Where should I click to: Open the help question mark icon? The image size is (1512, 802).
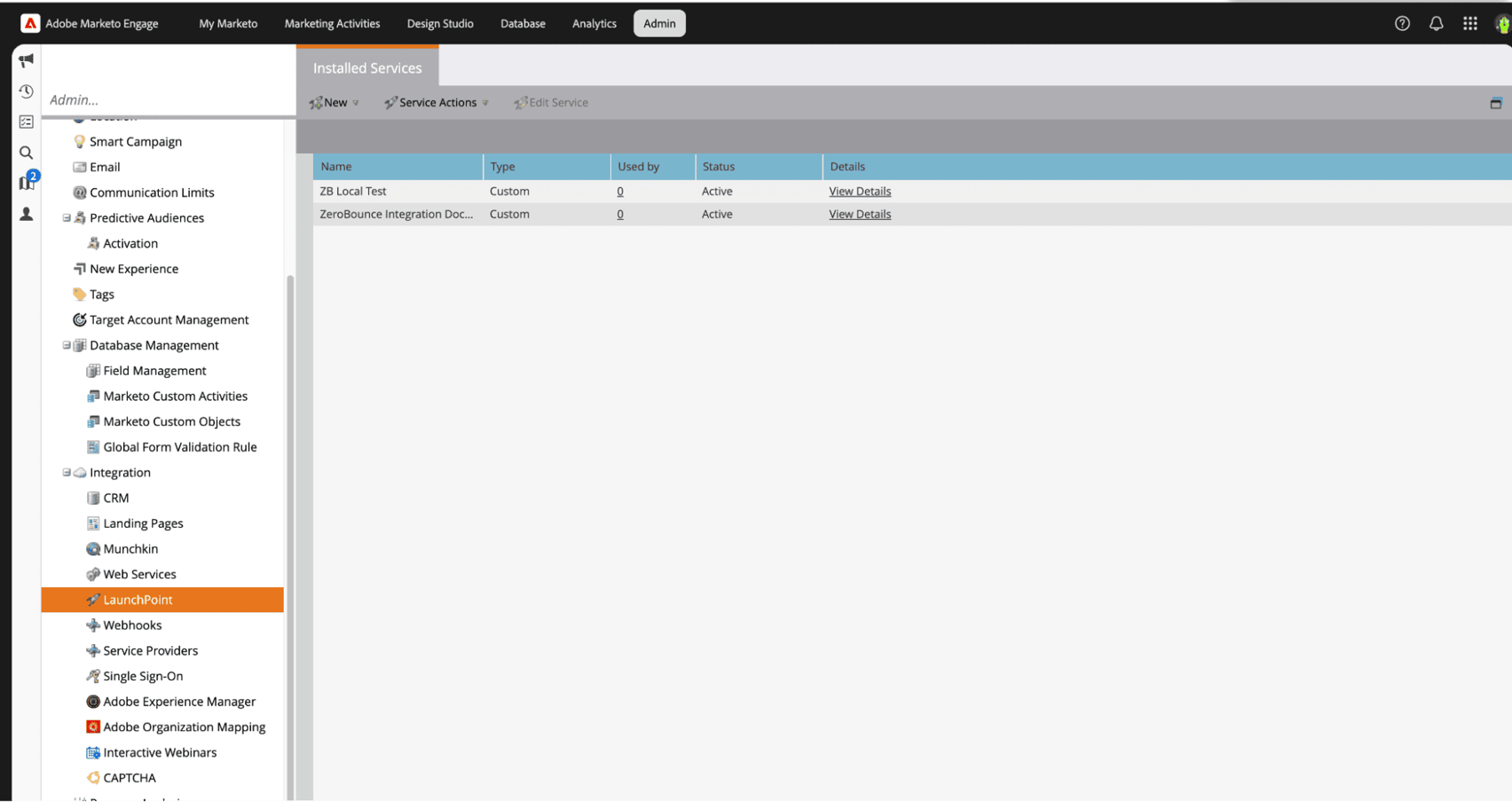[1402, 24]
